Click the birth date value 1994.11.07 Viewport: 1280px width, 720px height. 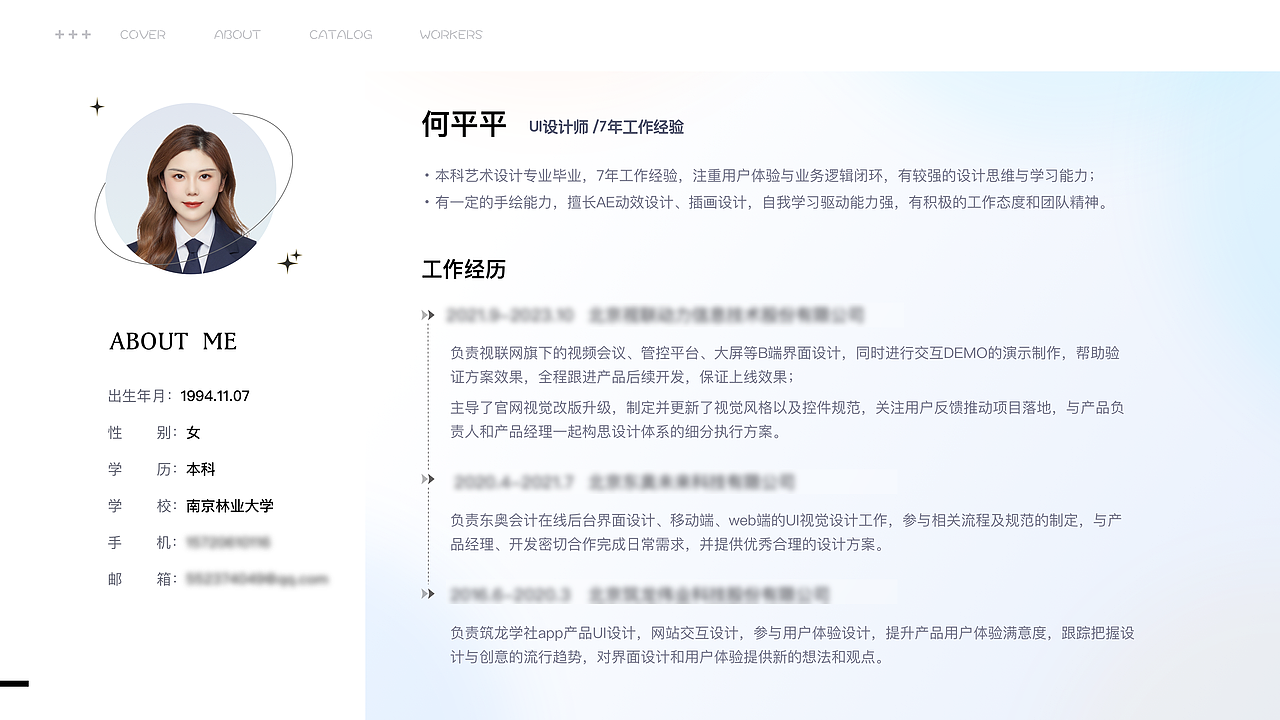pyautogui.click(x=215, y=396)
